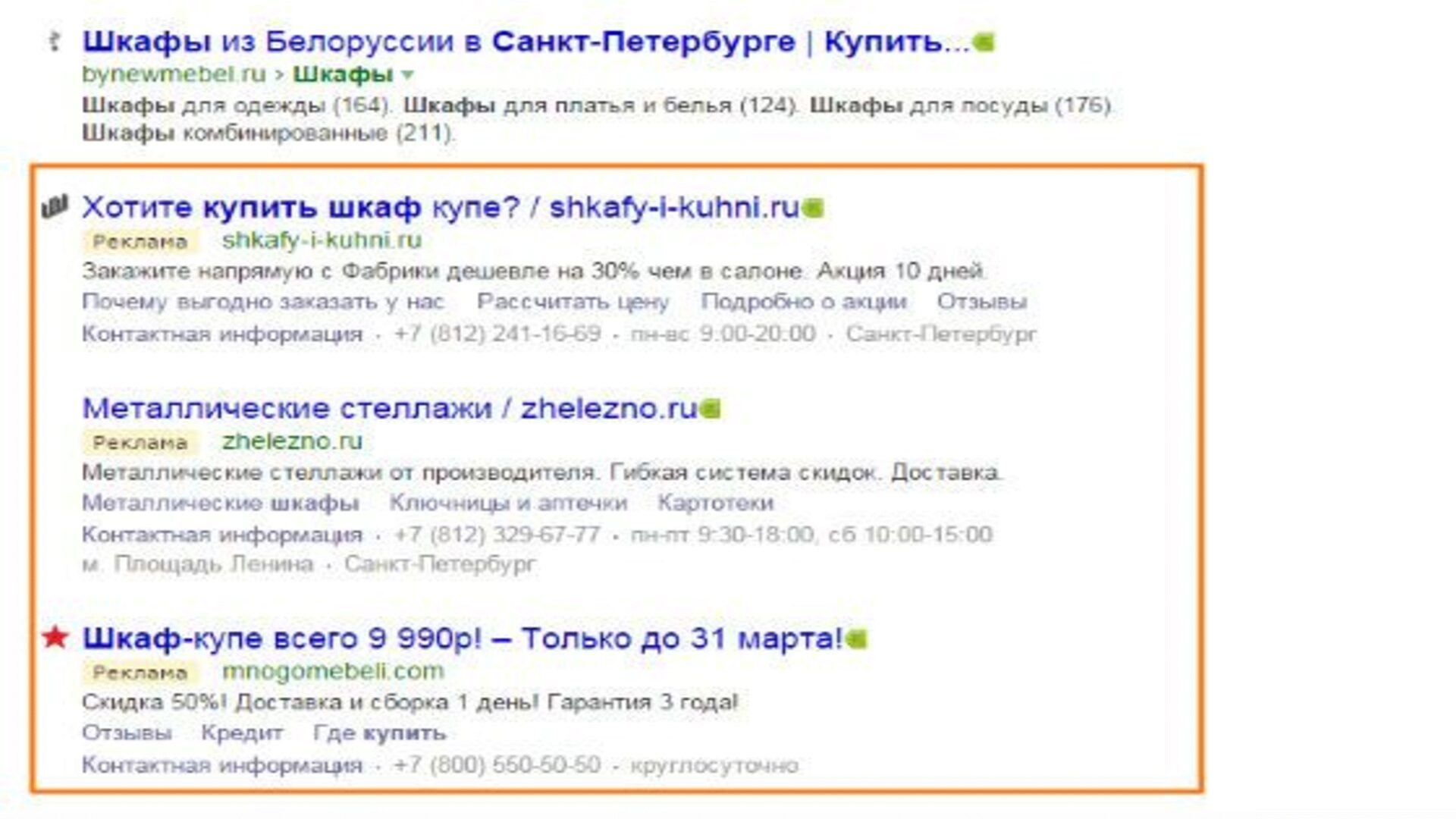Viewport: 1456px width, 819px height.
Task: Expand the Шкафы breadcrumb dropdown arrow
Action: click(407, 75)
